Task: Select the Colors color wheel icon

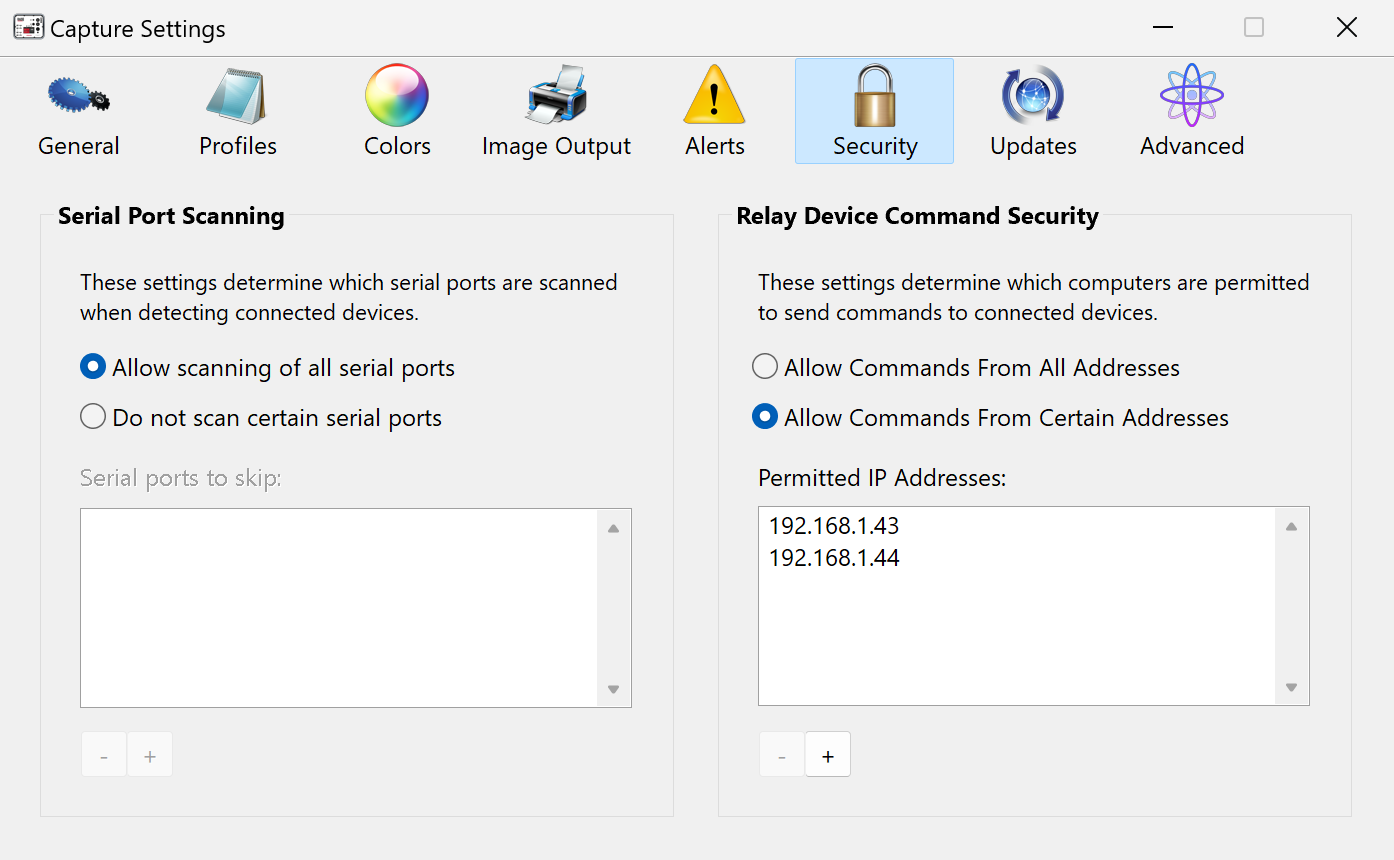Action: [x=396, y=97]
